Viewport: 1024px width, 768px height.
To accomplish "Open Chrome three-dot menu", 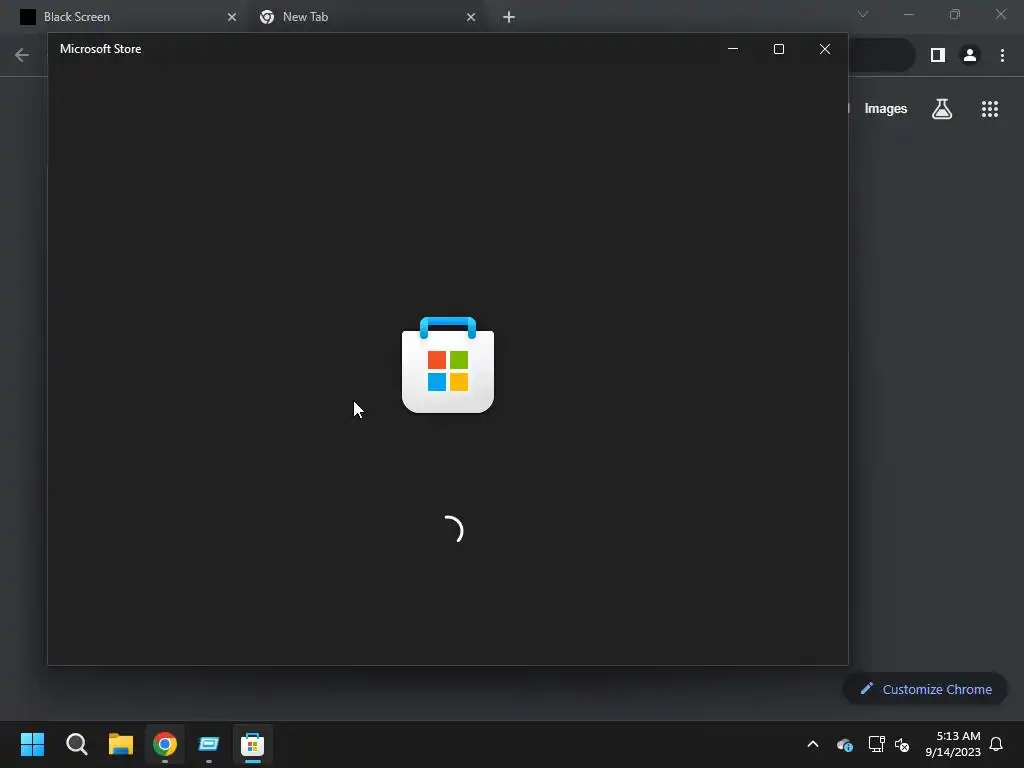I will pos(1002,55).
